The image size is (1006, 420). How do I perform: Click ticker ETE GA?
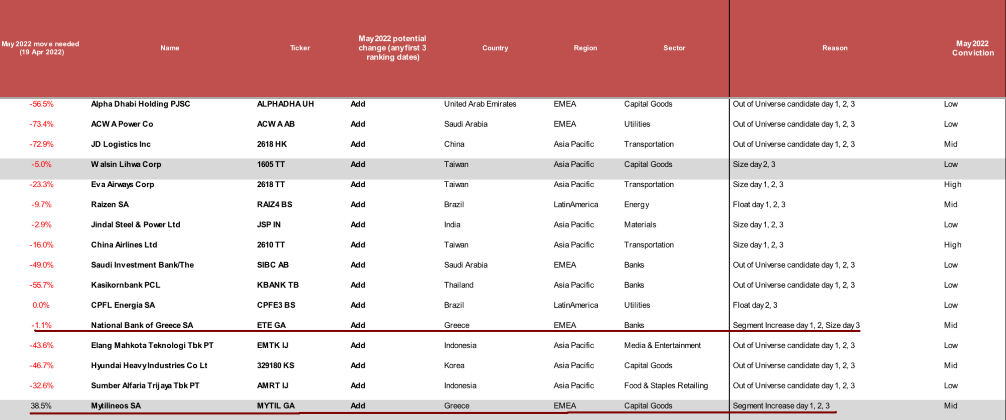coord(270,326)
